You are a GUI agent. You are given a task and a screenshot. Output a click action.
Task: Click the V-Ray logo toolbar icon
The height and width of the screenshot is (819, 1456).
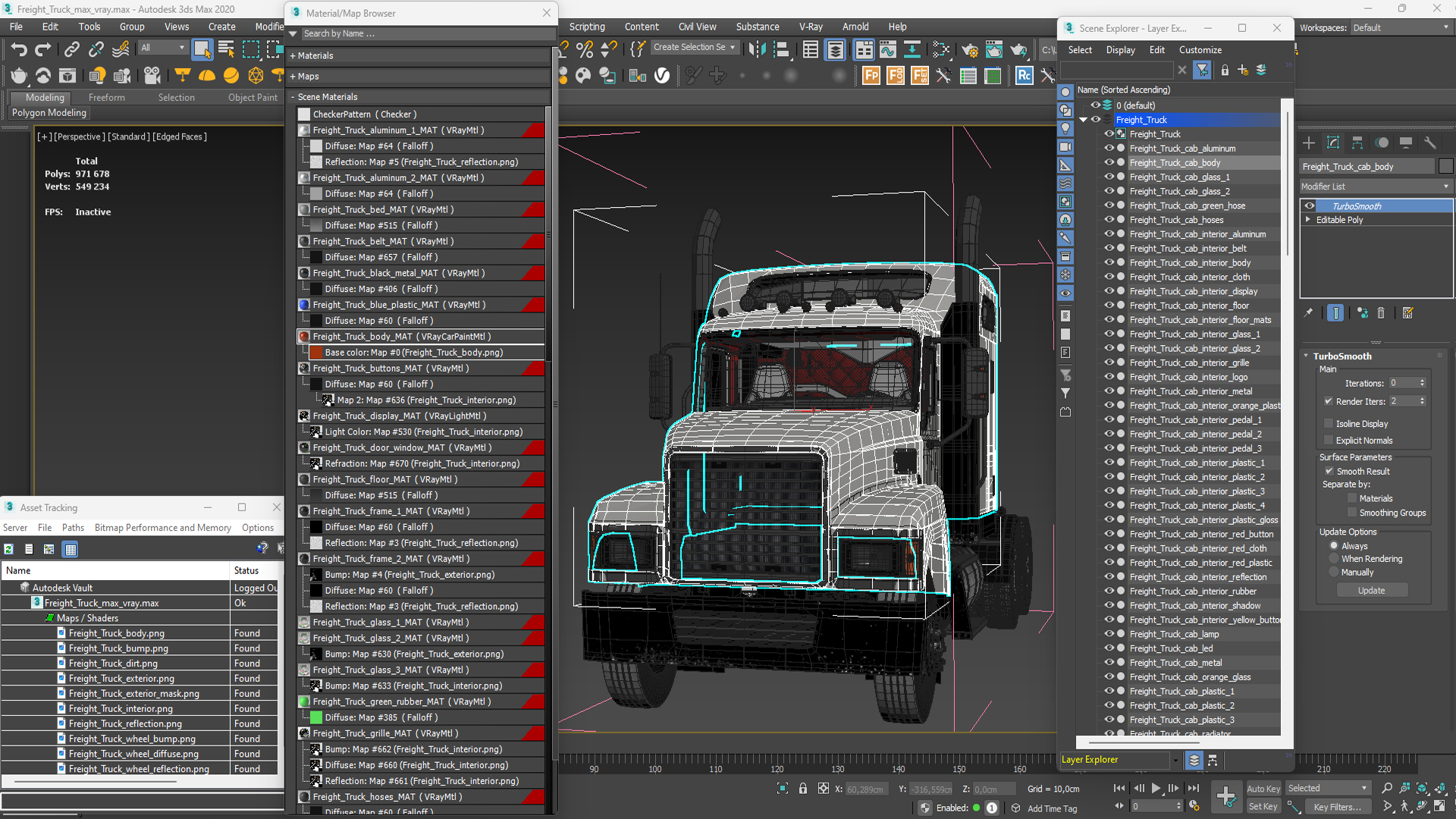coord(662,75)
